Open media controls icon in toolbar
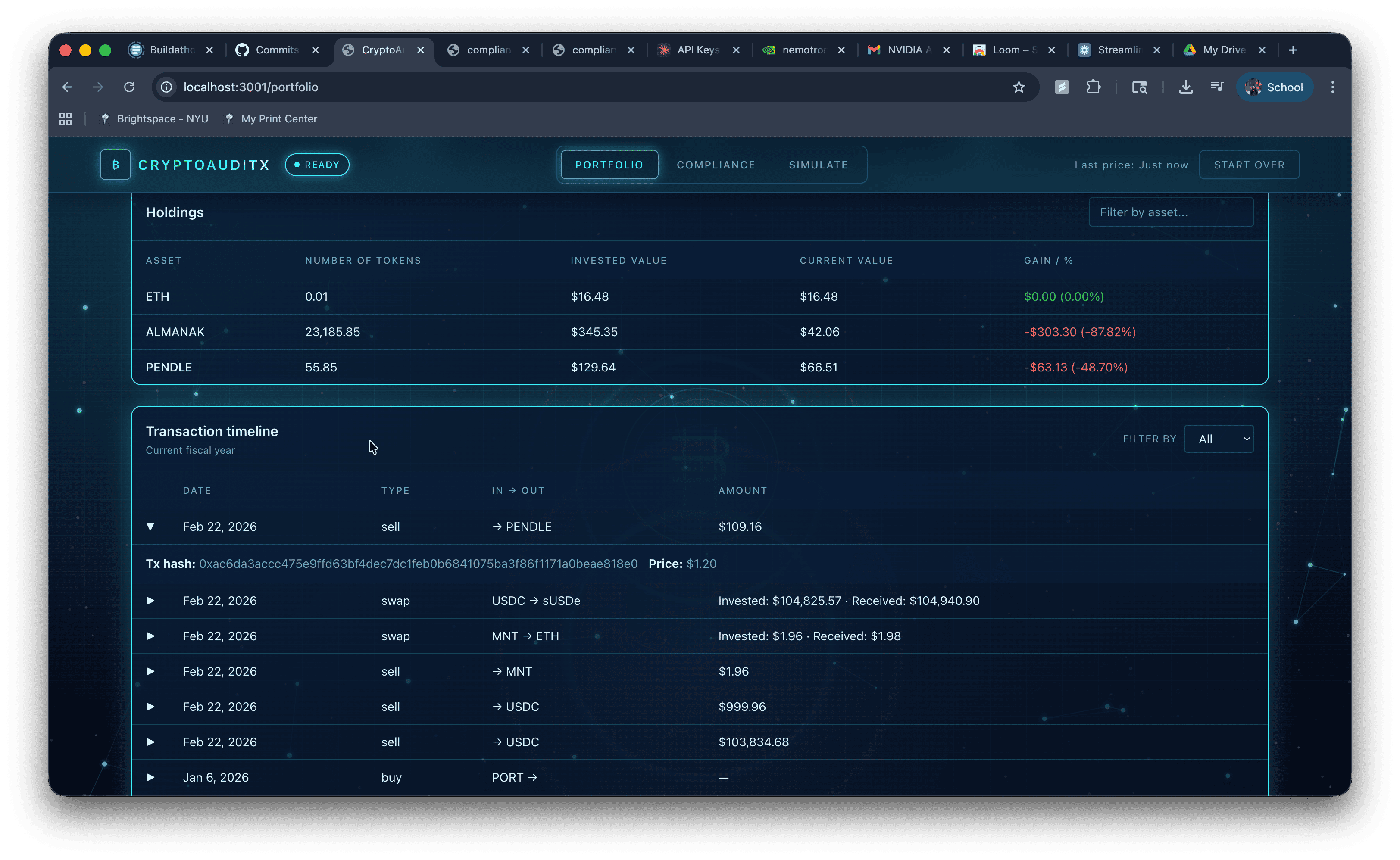The height and width of the screenshot is (860, 1400). pyautogui.click(x=1217, y=87)
